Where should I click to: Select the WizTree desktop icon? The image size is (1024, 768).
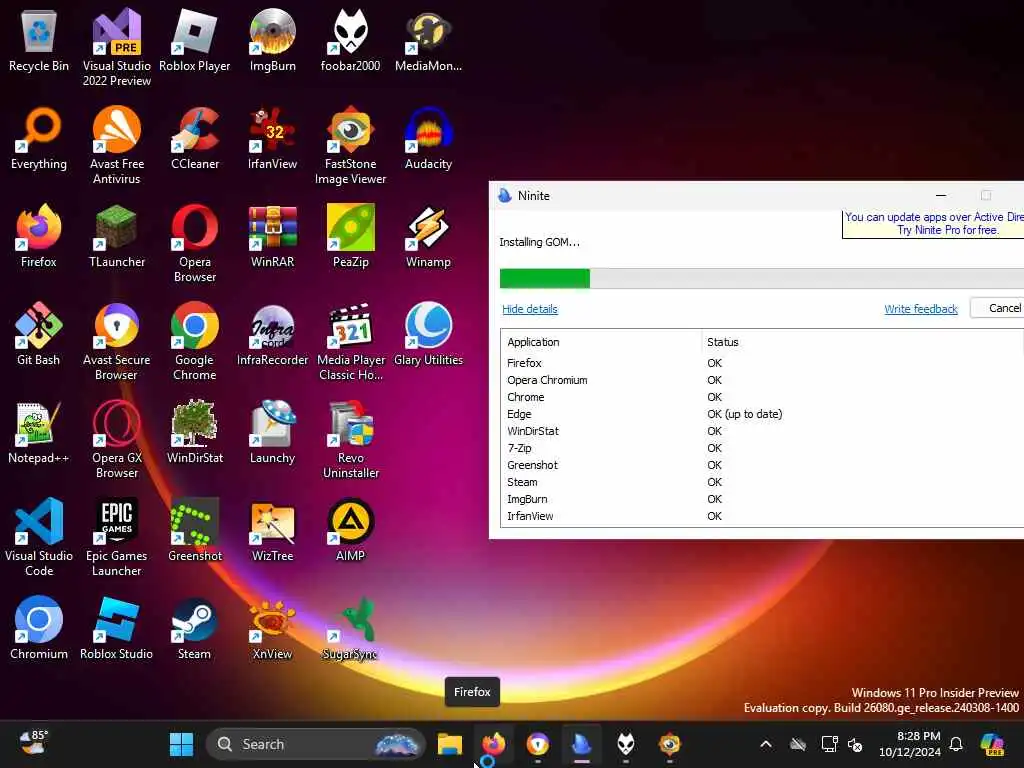click(x=272, y=530)
